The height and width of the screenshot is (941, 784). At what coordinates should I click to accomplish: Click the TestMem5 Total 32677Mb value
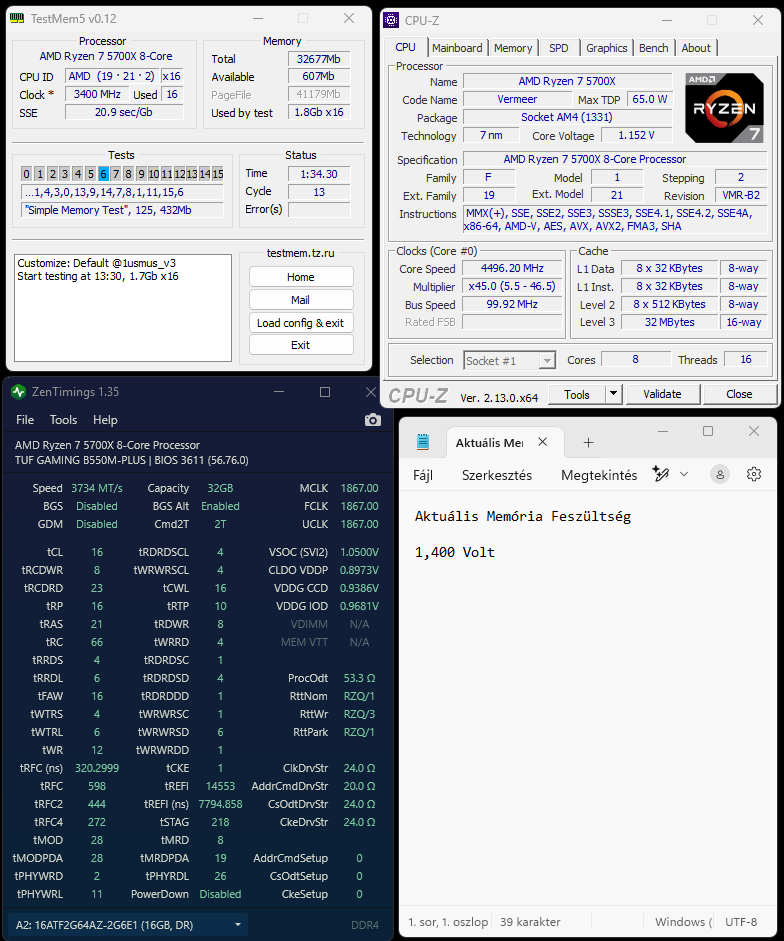318,59
